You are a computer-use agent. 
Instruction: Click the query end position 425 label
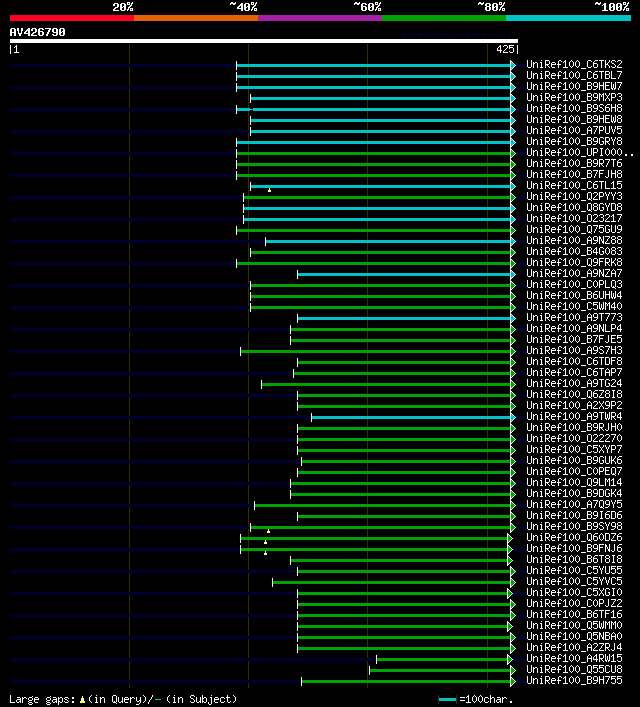click(x=505, y=50)
